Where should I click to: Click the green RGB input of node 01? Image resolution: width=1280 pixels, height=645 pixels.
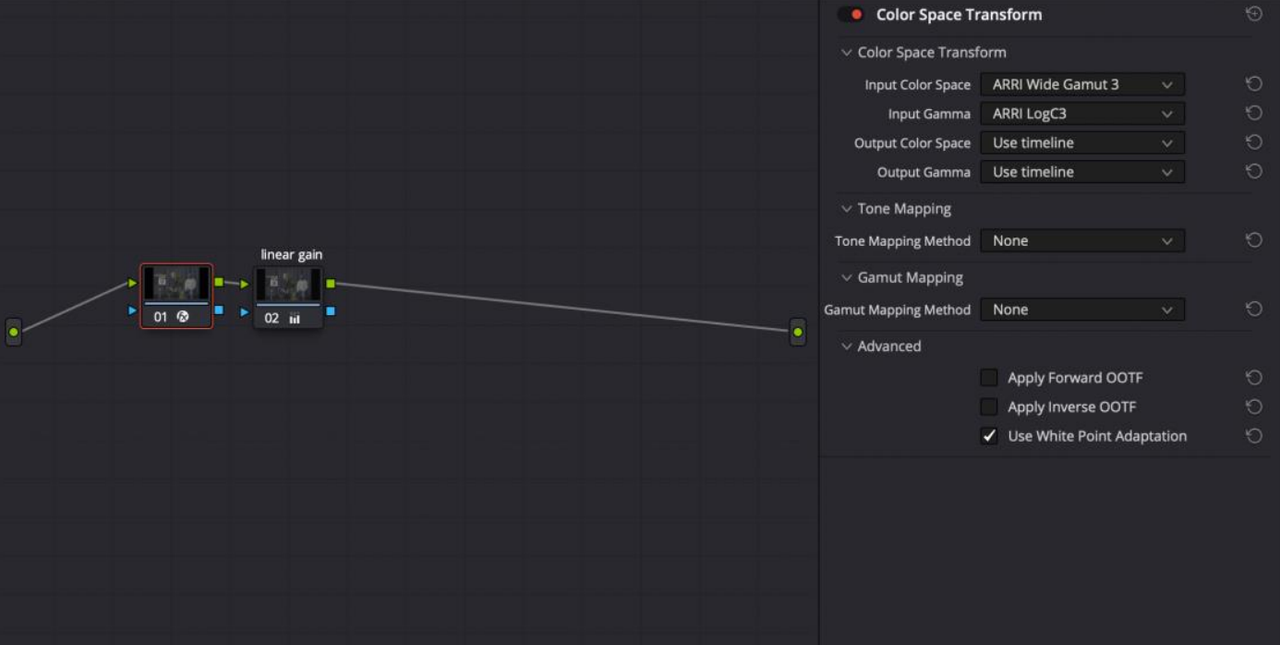coord(133,283)
